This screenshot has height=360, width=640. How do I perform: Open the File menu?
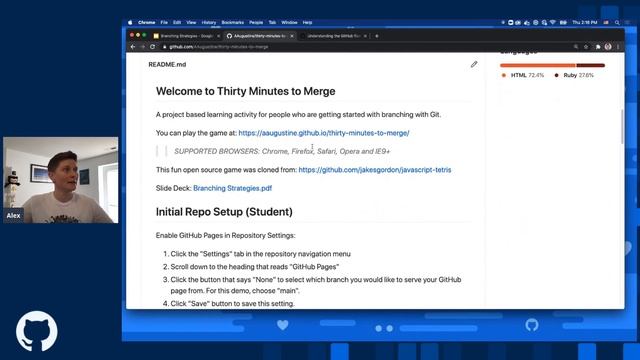pos(164,22)
